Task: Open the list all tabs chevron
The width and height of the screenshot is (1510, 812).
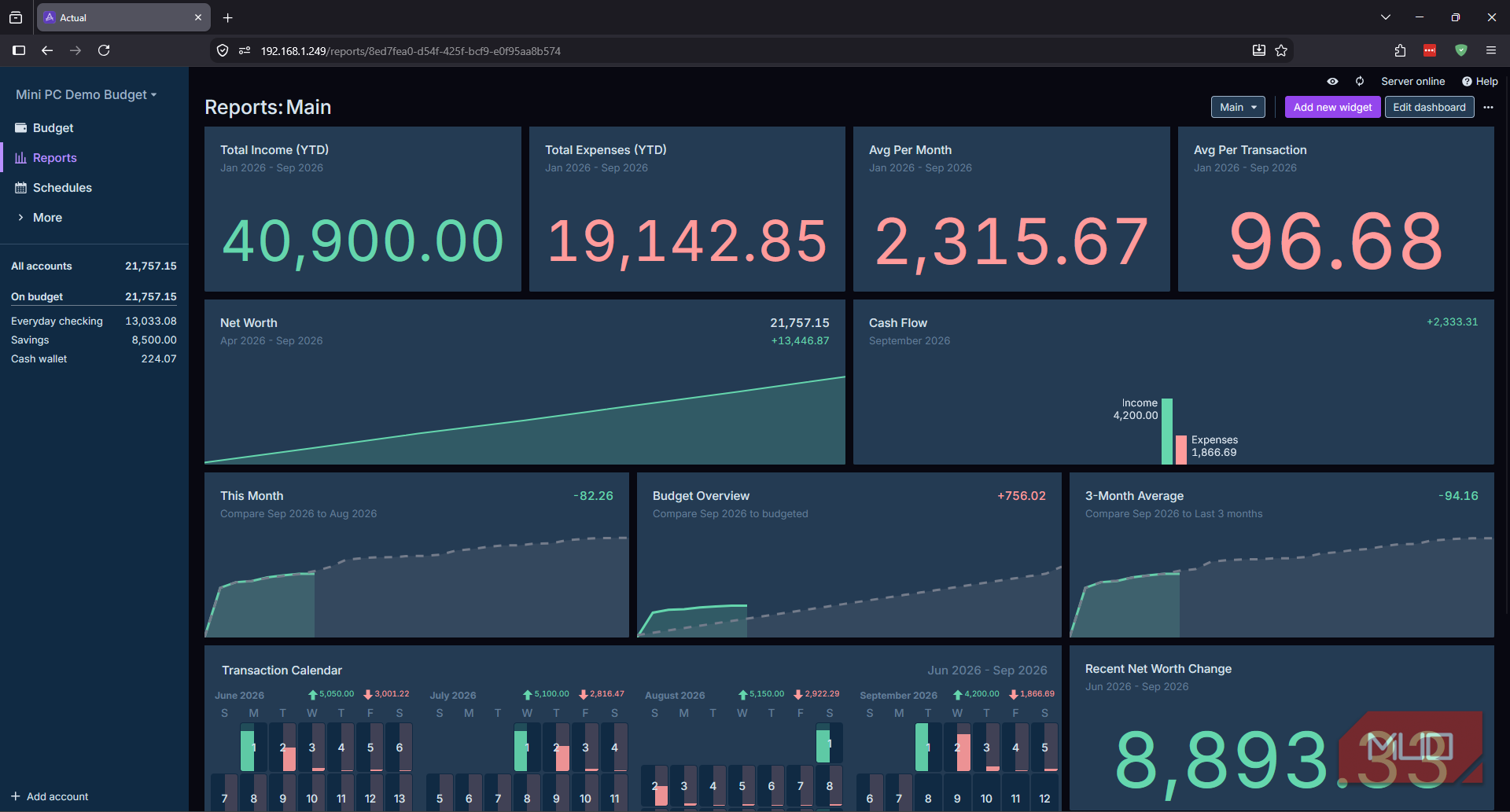Action: click(x=1386, y=17)
